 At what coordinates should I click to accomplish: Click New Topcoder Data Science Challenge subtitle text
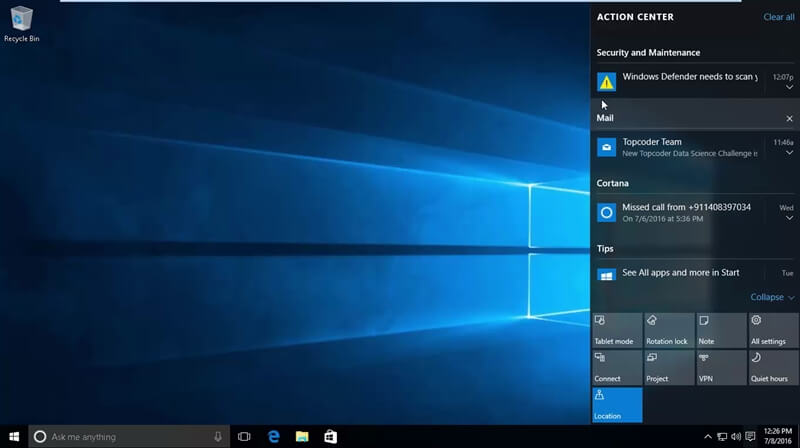click(x=690, y=154)
